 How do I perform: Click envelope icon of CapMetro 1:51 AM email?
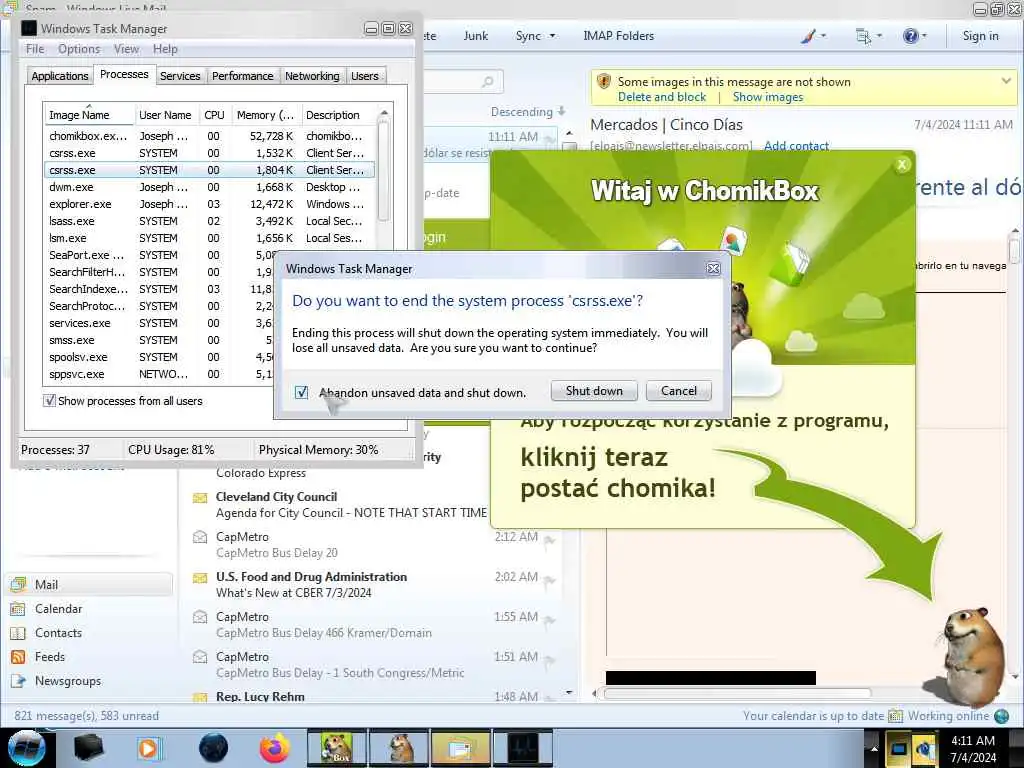[200, 657]
